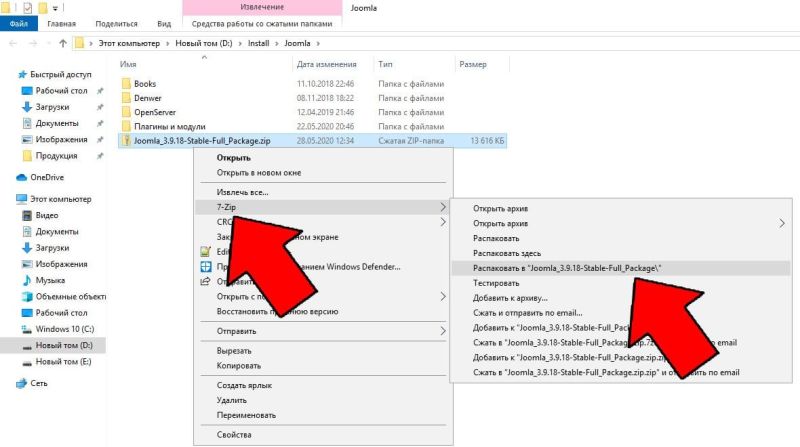Image resolution: width=800 pixels, height=447 pixels.
Task: Choose Добавить к архиву...
Action: click(x=510, y=298)
